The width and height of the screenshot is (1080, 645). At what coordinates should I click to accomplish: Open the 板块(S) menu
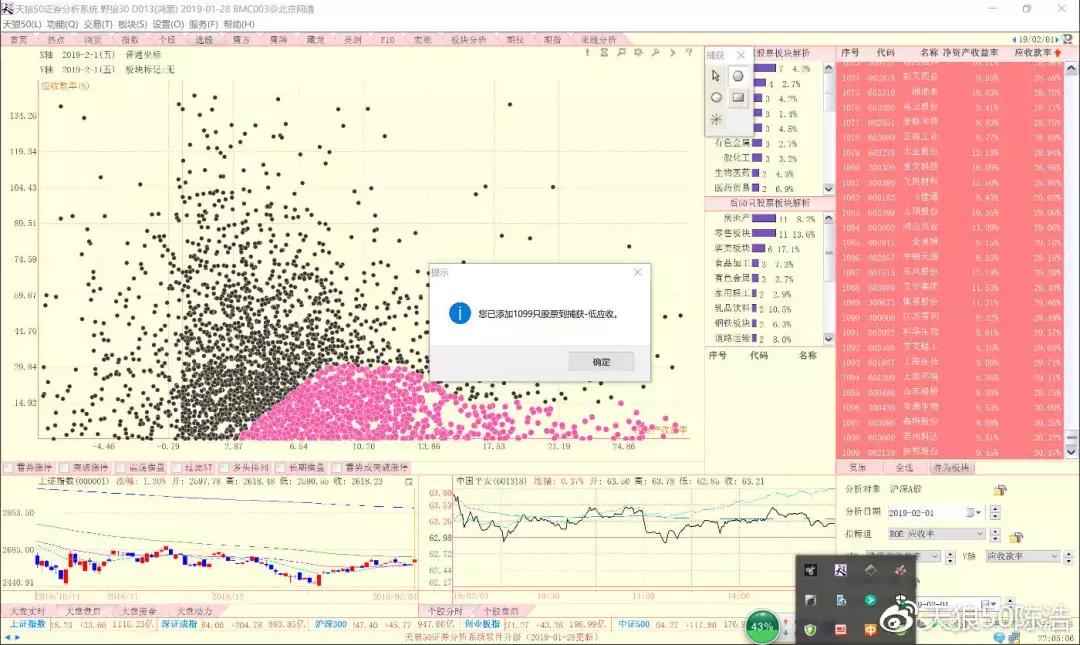(133, 23)
